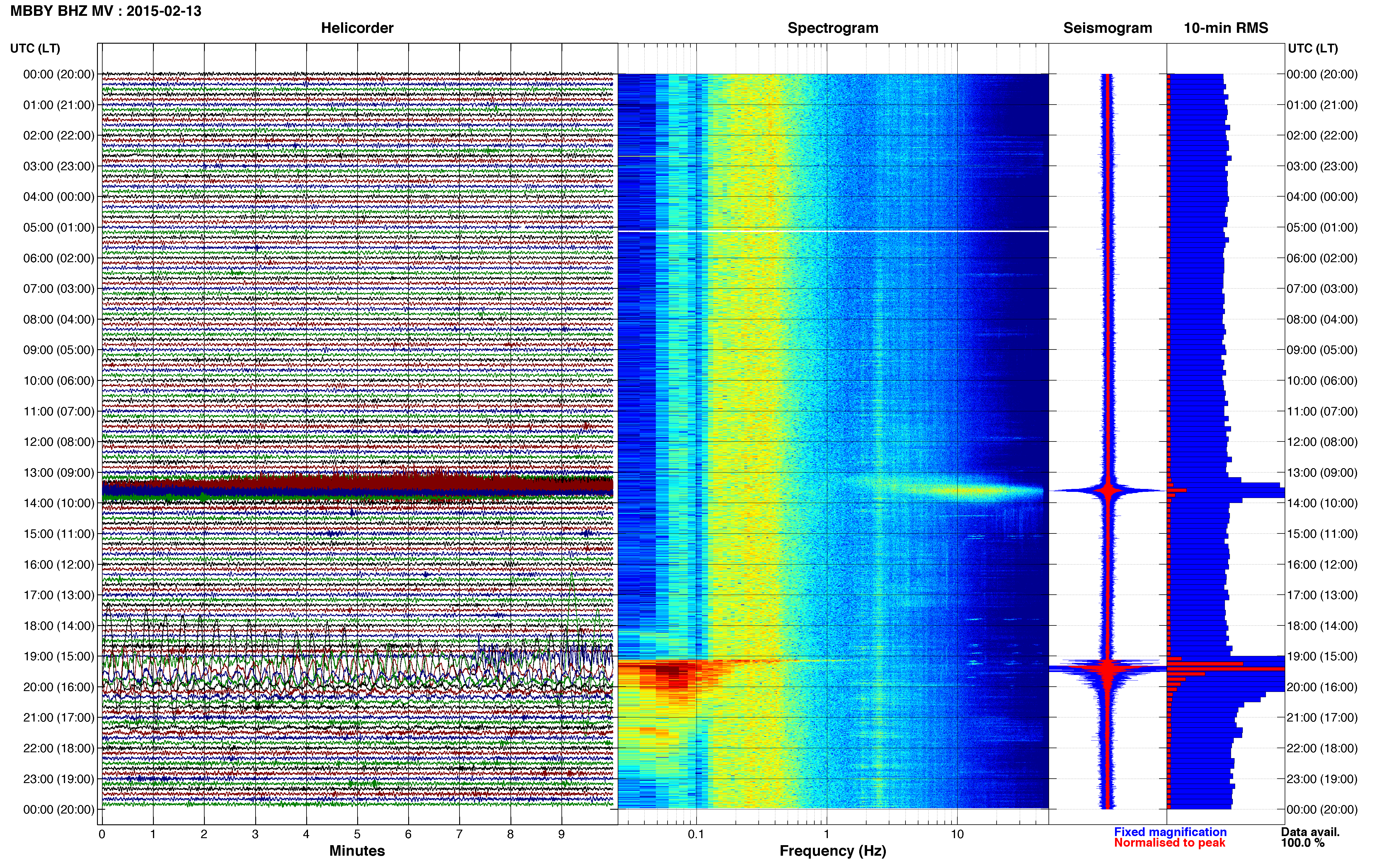Click the seismogram spike near 13:30
Viewport: 1389px width, 868px height.
click(1108, 491)
